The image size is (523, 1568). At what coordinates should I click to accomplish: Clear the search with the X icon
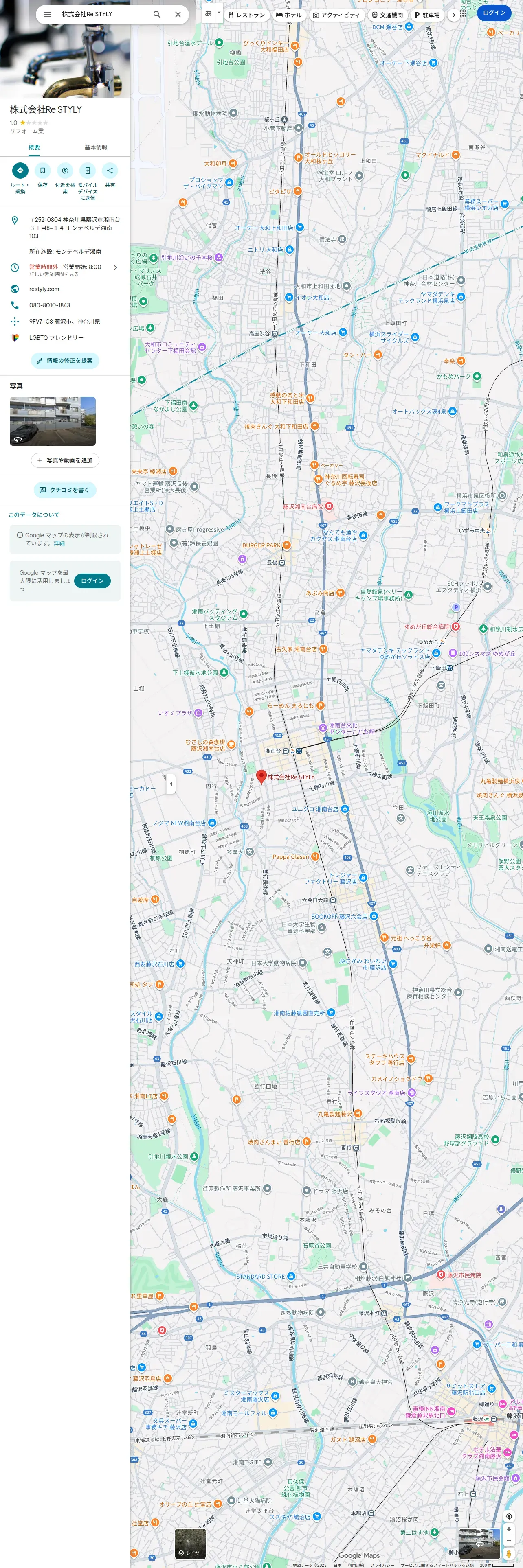178,15
